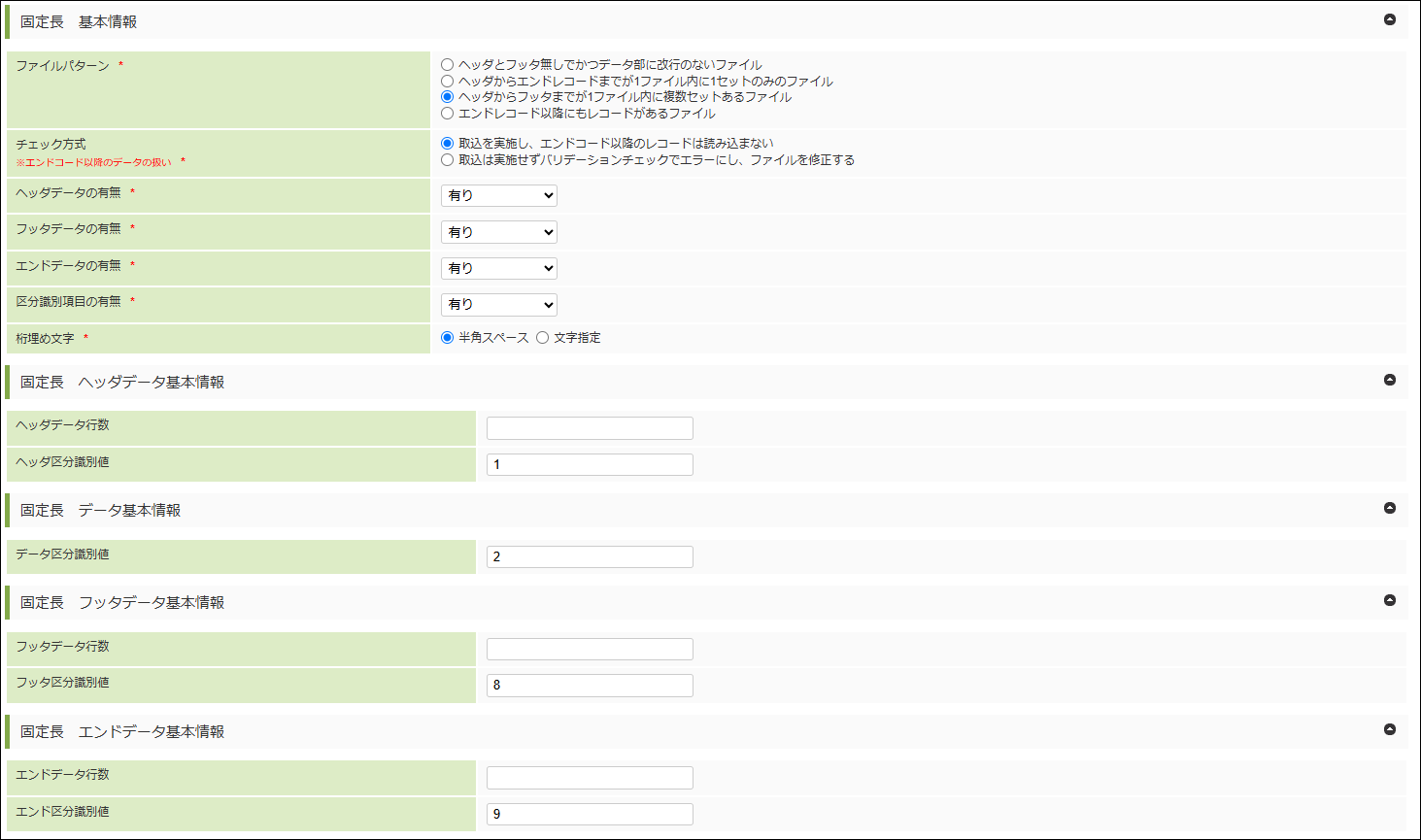This screenshot has width=1421, height=840.
Task: Focus the ヘッダ区分識別値 field
Action: point(590,464)
